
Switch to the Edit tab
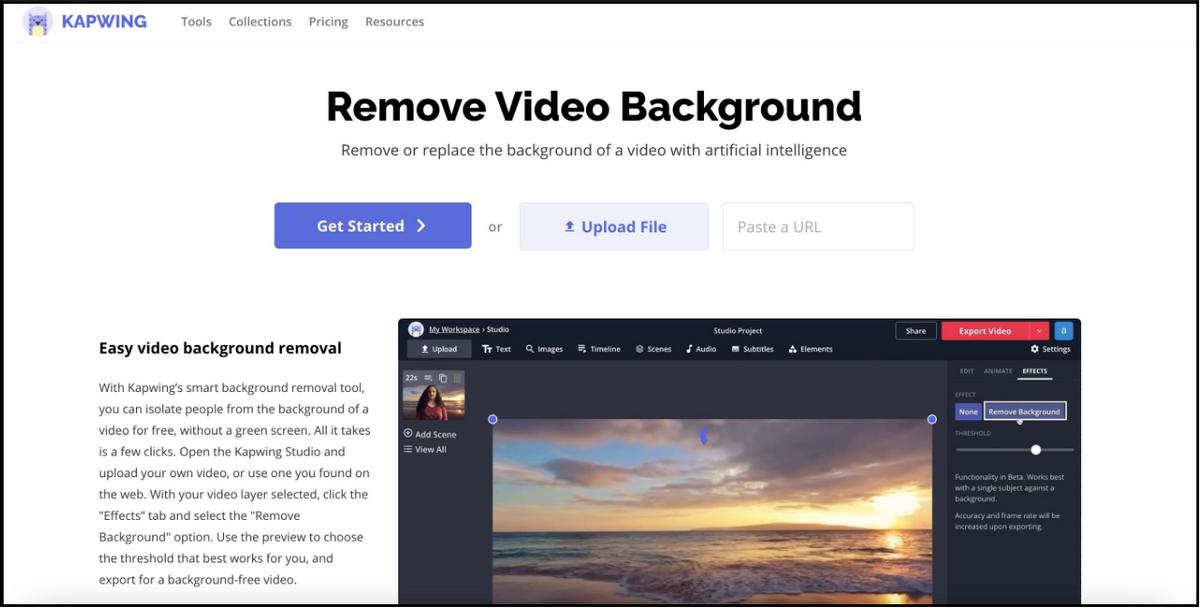[x=967, y=371]
